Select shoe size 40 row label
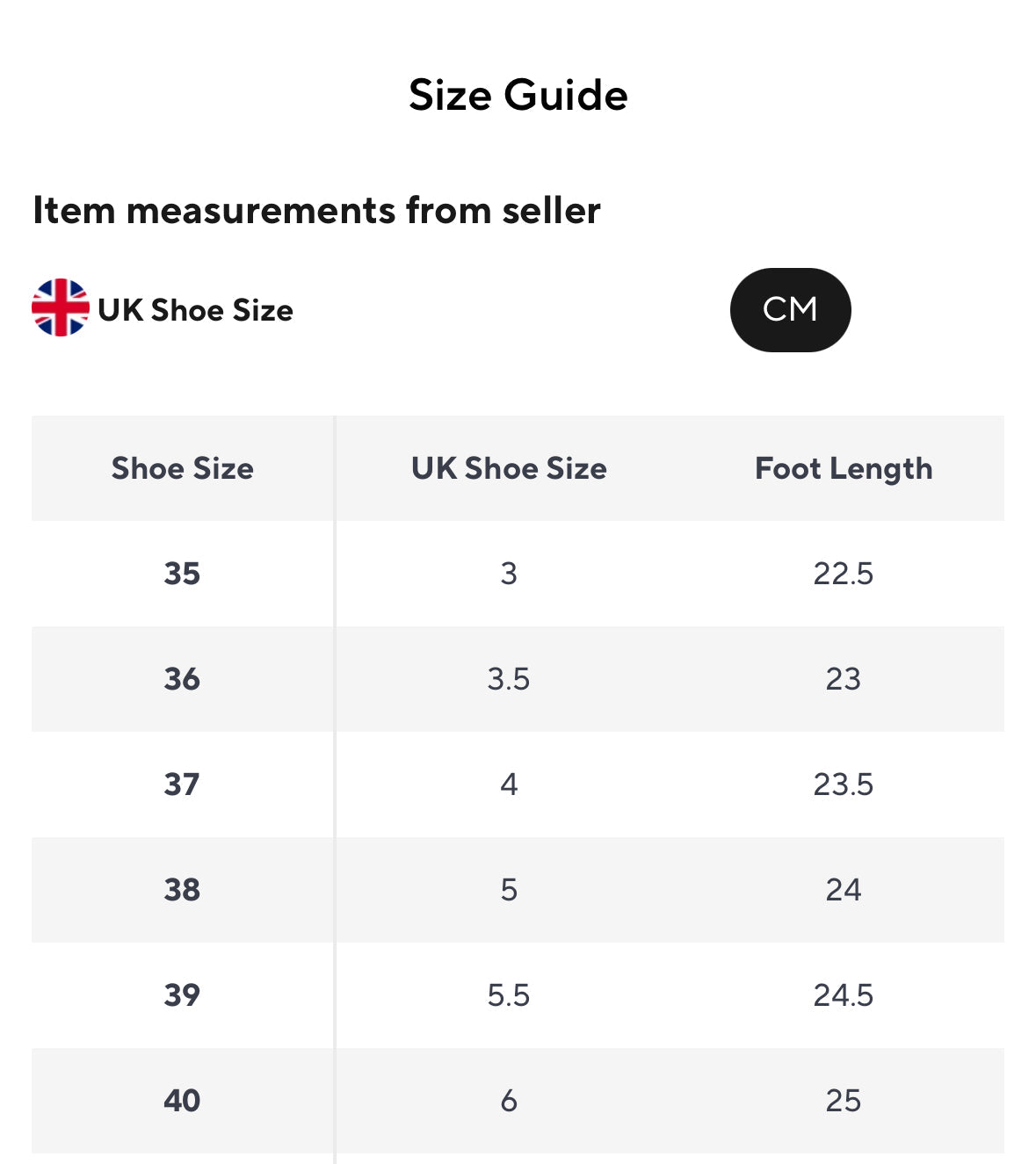The image size is (1036, 1164). pos(182,1101)
